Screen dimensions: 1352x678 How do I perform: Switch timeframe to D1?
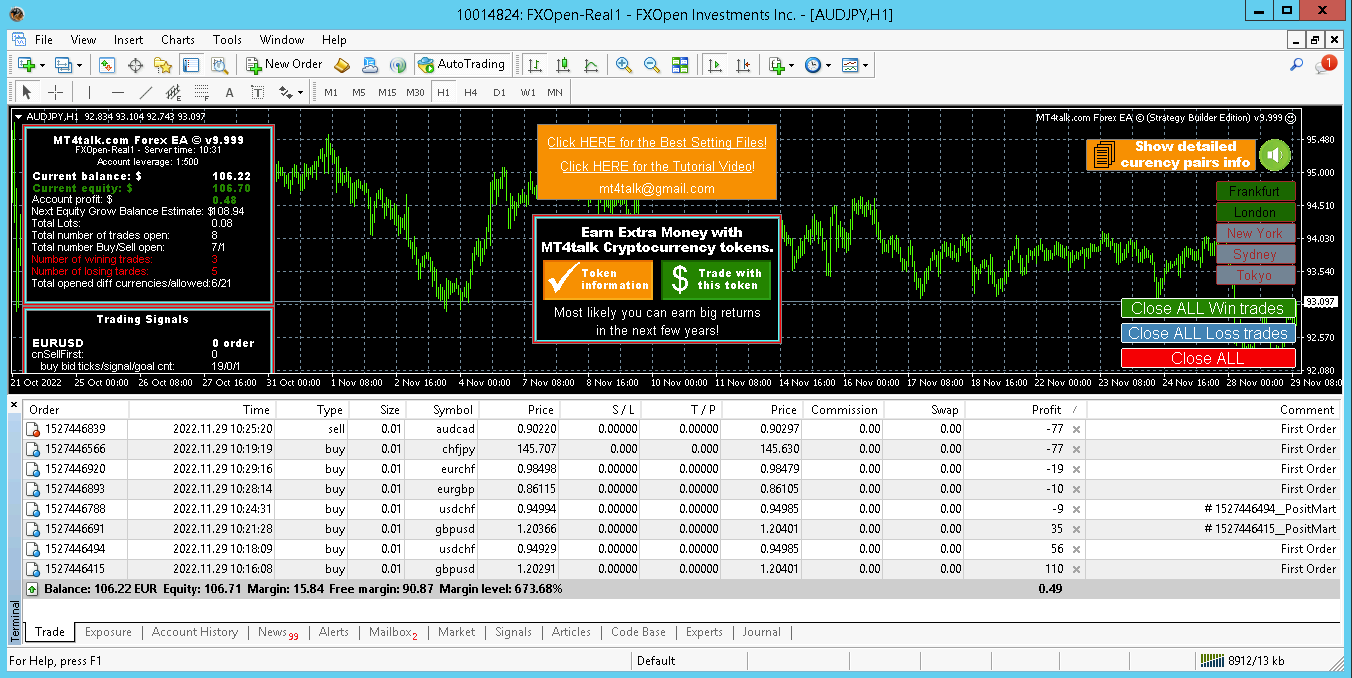499,92
